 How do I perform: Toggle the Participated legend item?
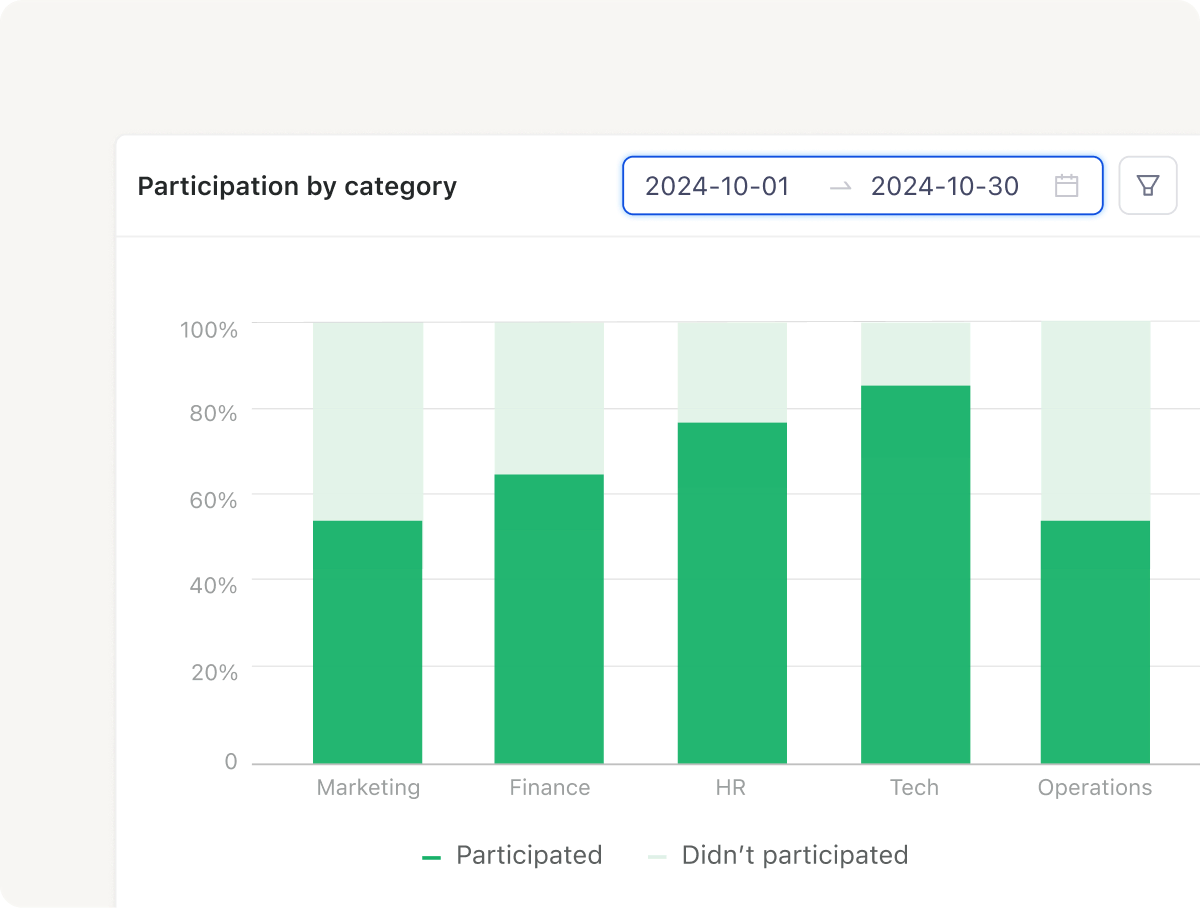tap(512, 856)
